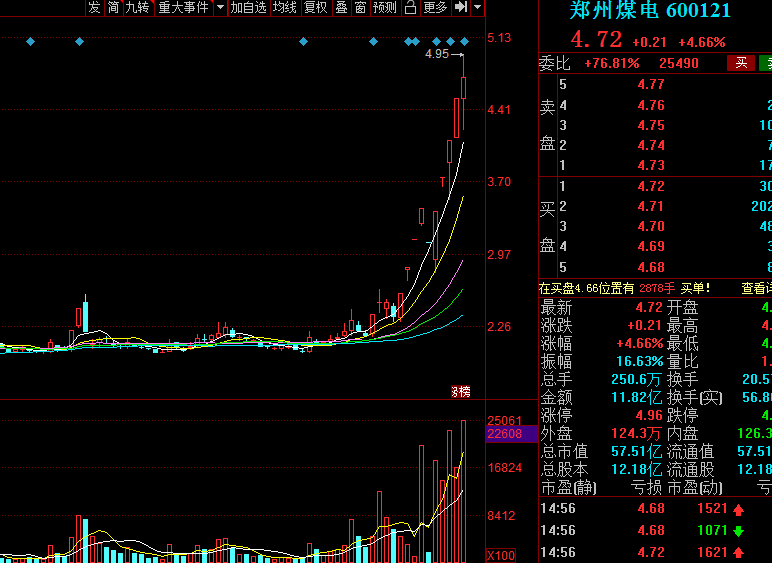Select the 预测 toolbar item
The image size is (772, 563).
coord(385,7)
